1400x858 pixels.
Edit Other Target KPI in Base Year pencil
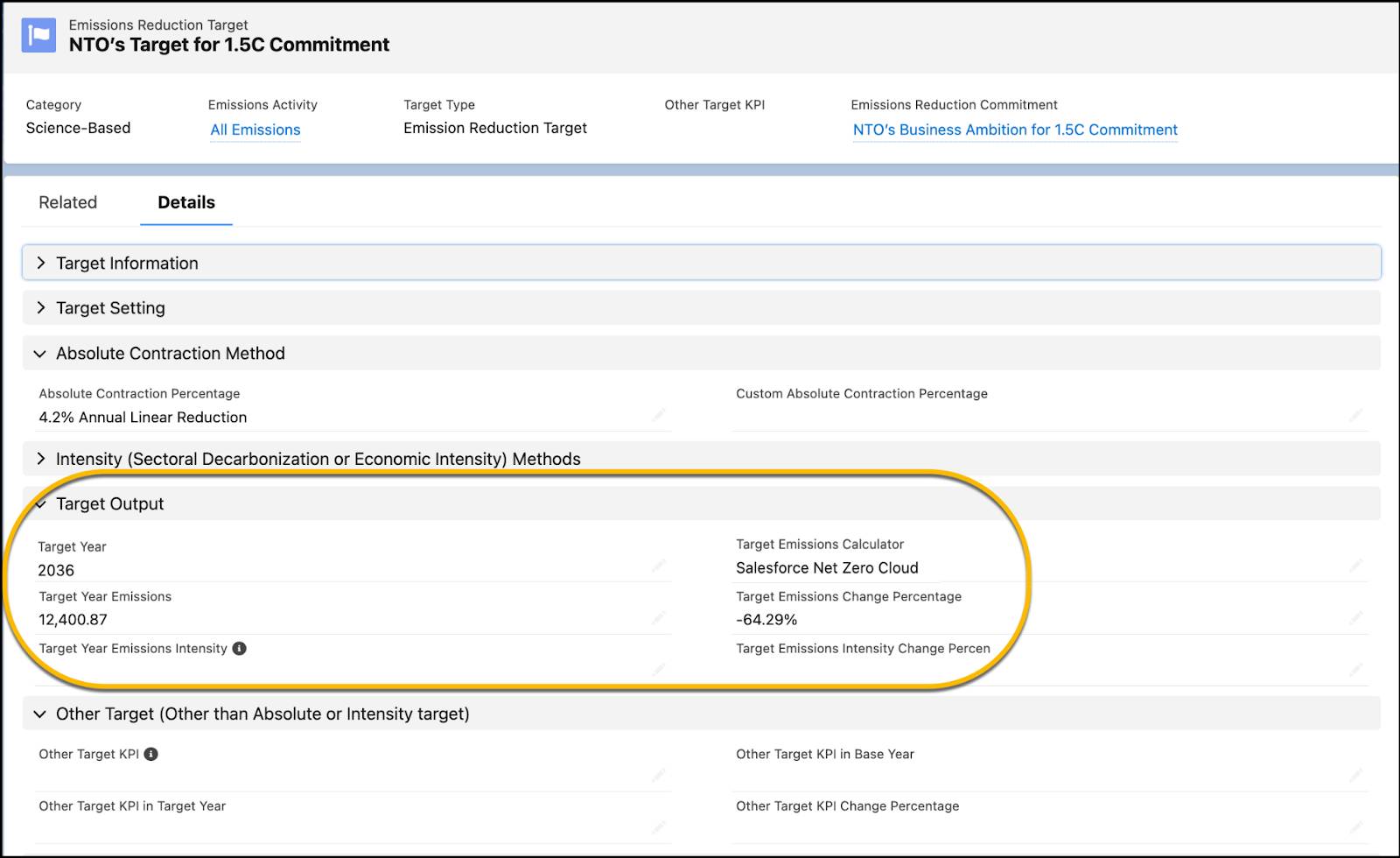(x=1356, y=775)
